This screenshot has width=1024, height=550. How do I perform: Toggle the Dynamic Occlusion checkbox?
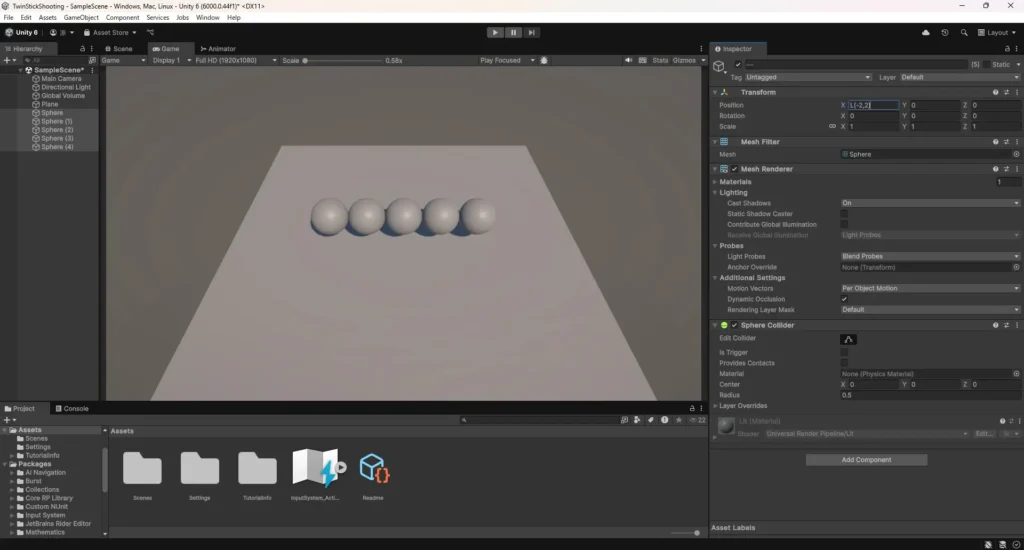844,299
